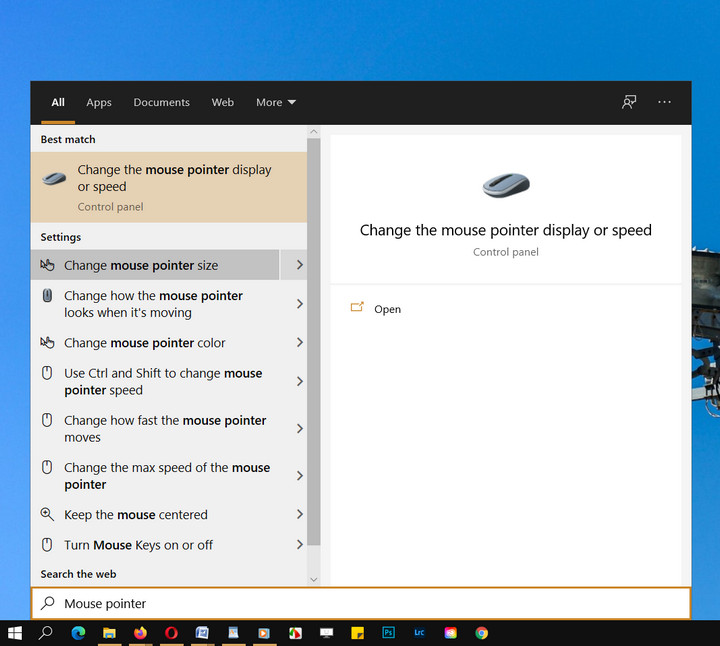
Task: Open Microsoft Edge from the taskbar
Action: [78, 633]
